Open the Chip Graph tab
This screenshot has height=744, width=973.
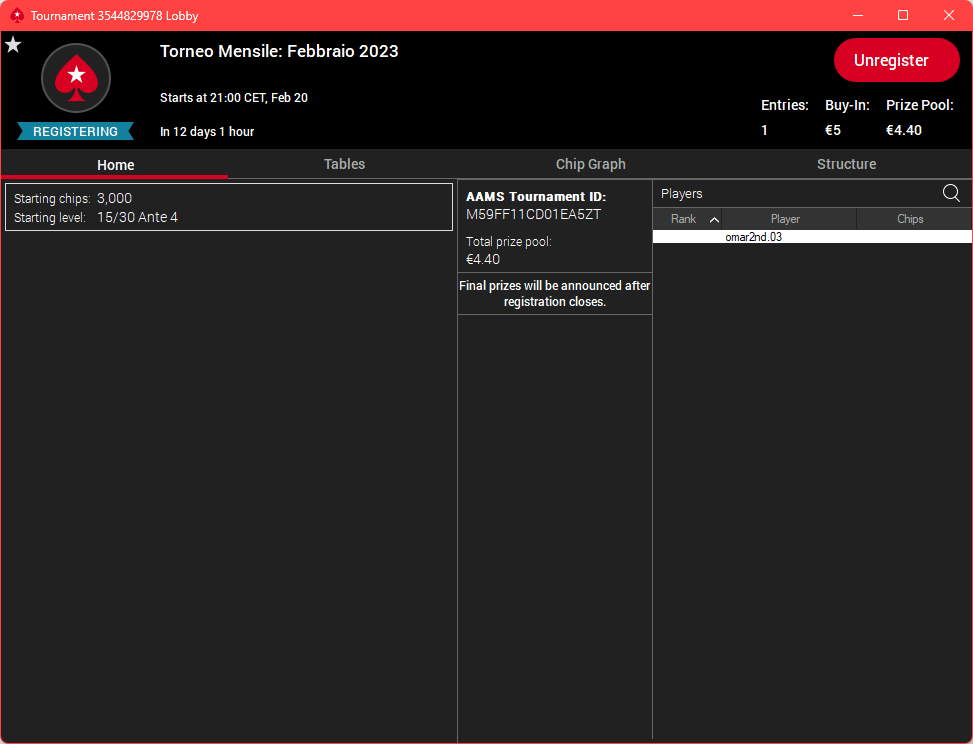(x=590, y=164)
